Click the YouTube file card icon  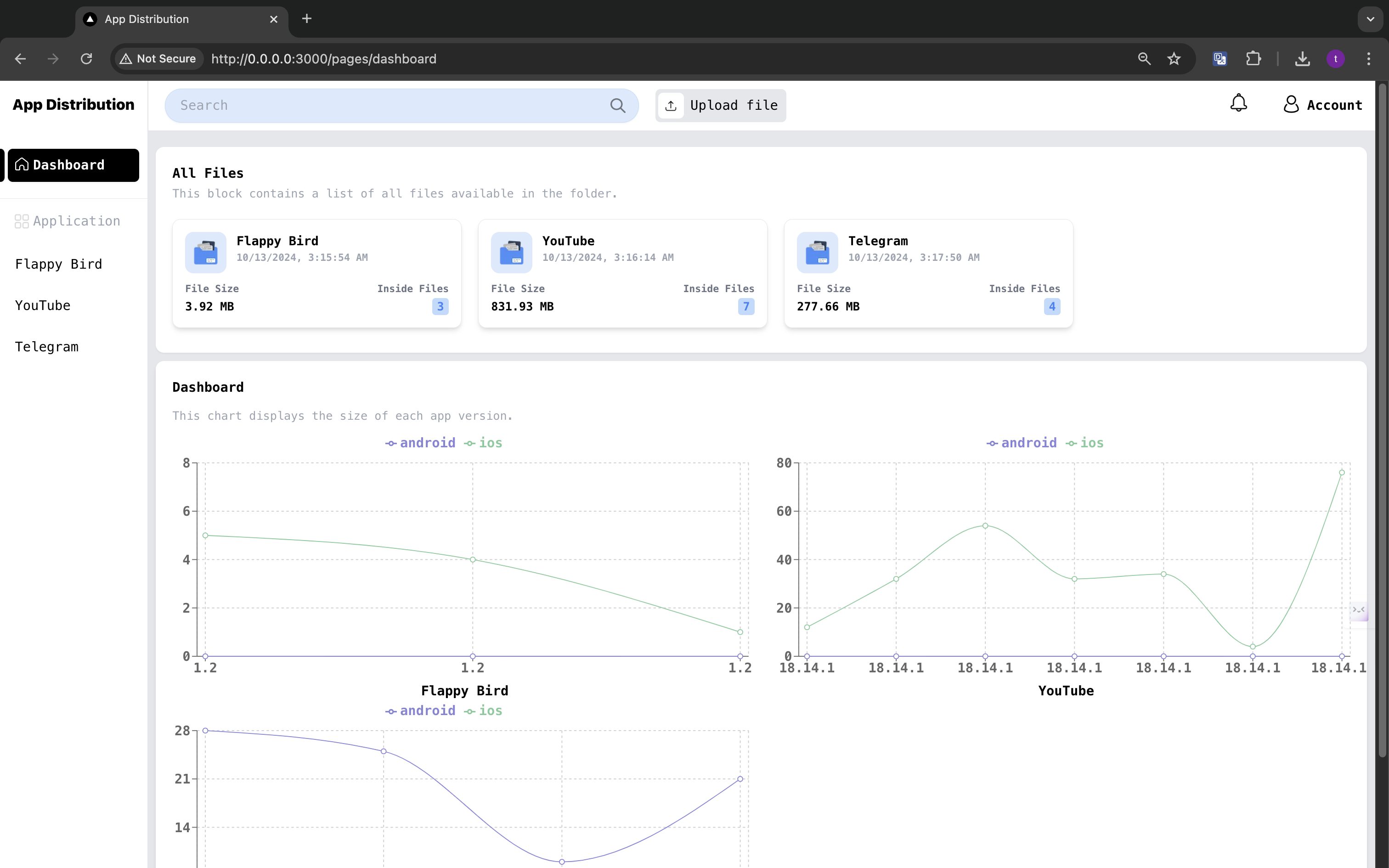point(511,253)
